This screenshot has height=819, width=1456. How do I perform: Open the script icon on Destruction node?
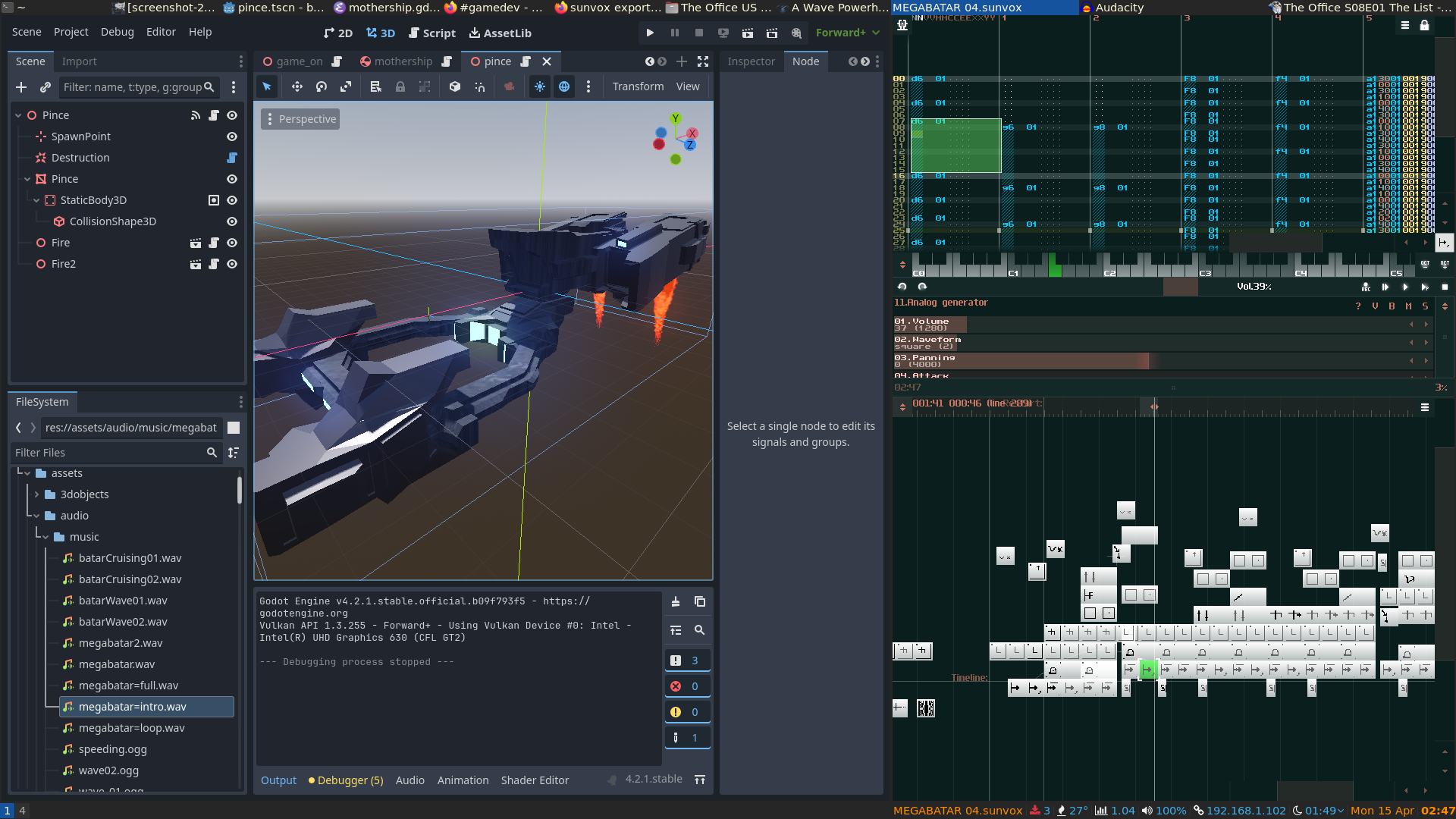232,158
